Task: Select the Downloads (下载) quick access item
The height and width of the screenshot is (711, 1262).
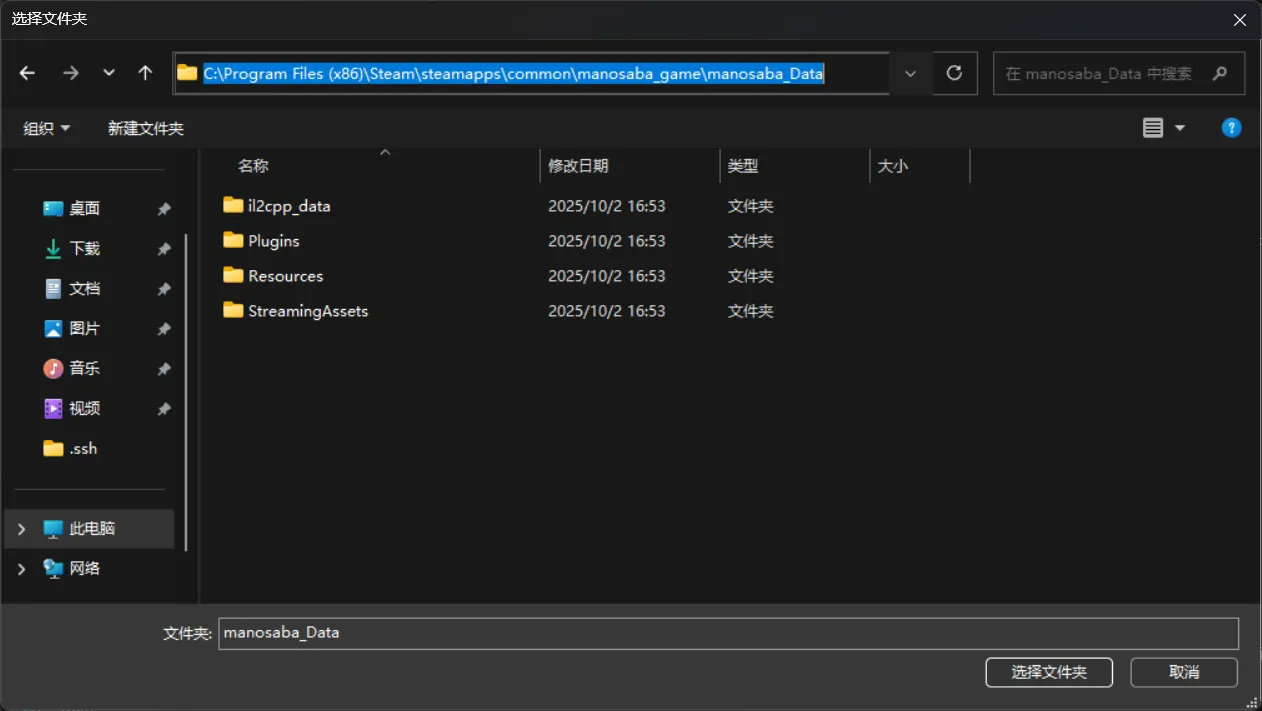Action: click(84, 248)
